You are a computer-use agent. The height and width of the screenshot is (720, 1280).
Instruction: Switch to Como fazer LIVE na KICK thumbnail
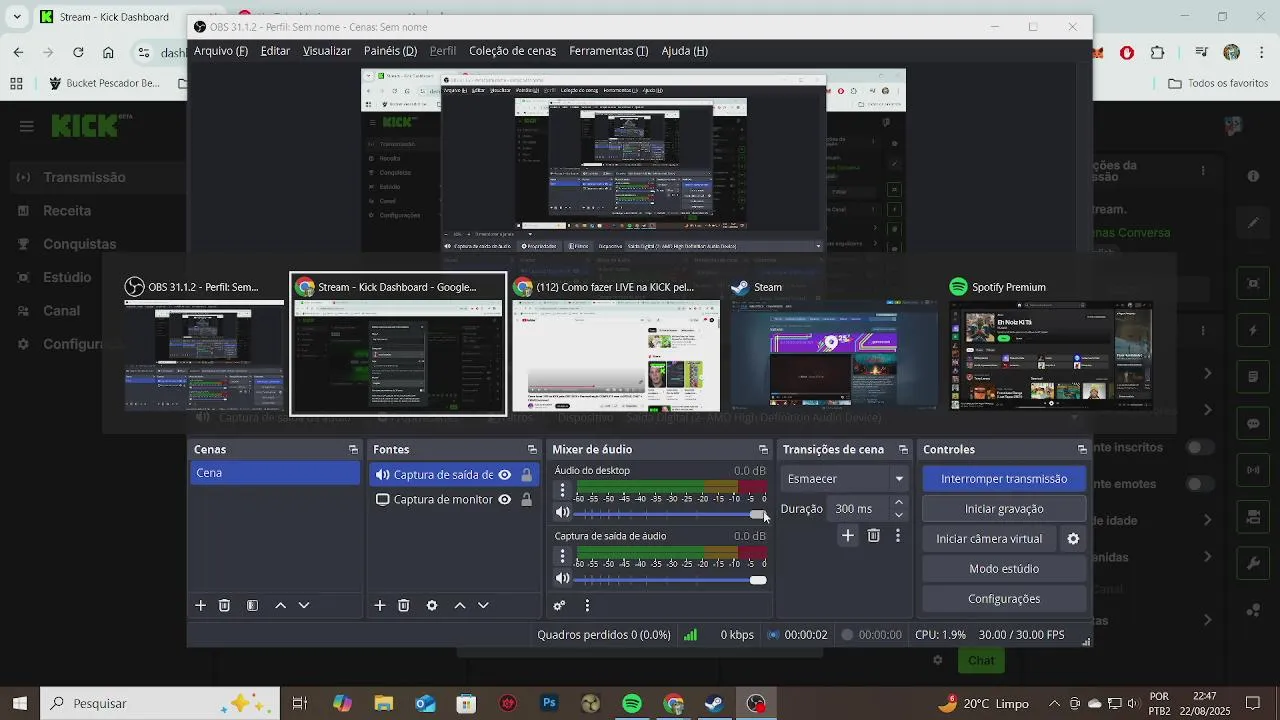[x=616, y=343]
